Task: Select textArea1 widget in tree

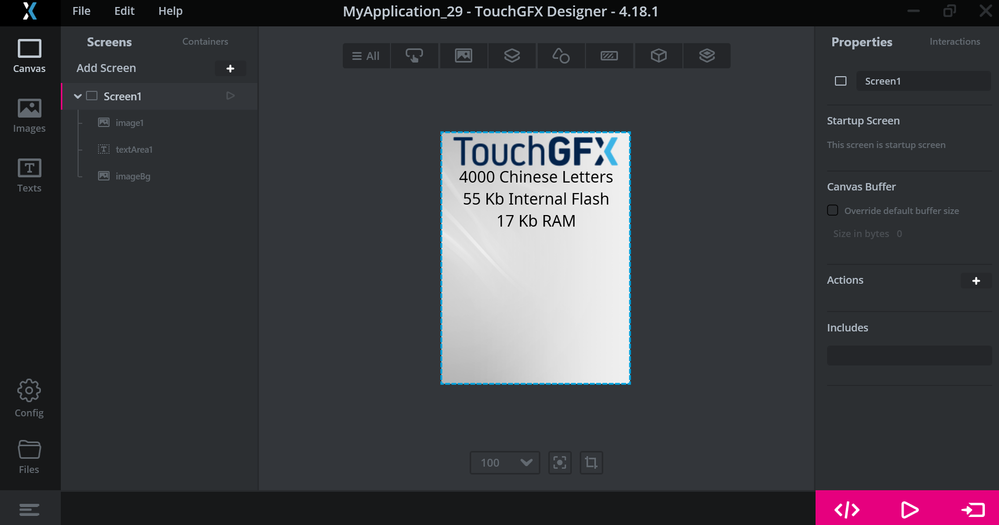Action: point(134,150)
